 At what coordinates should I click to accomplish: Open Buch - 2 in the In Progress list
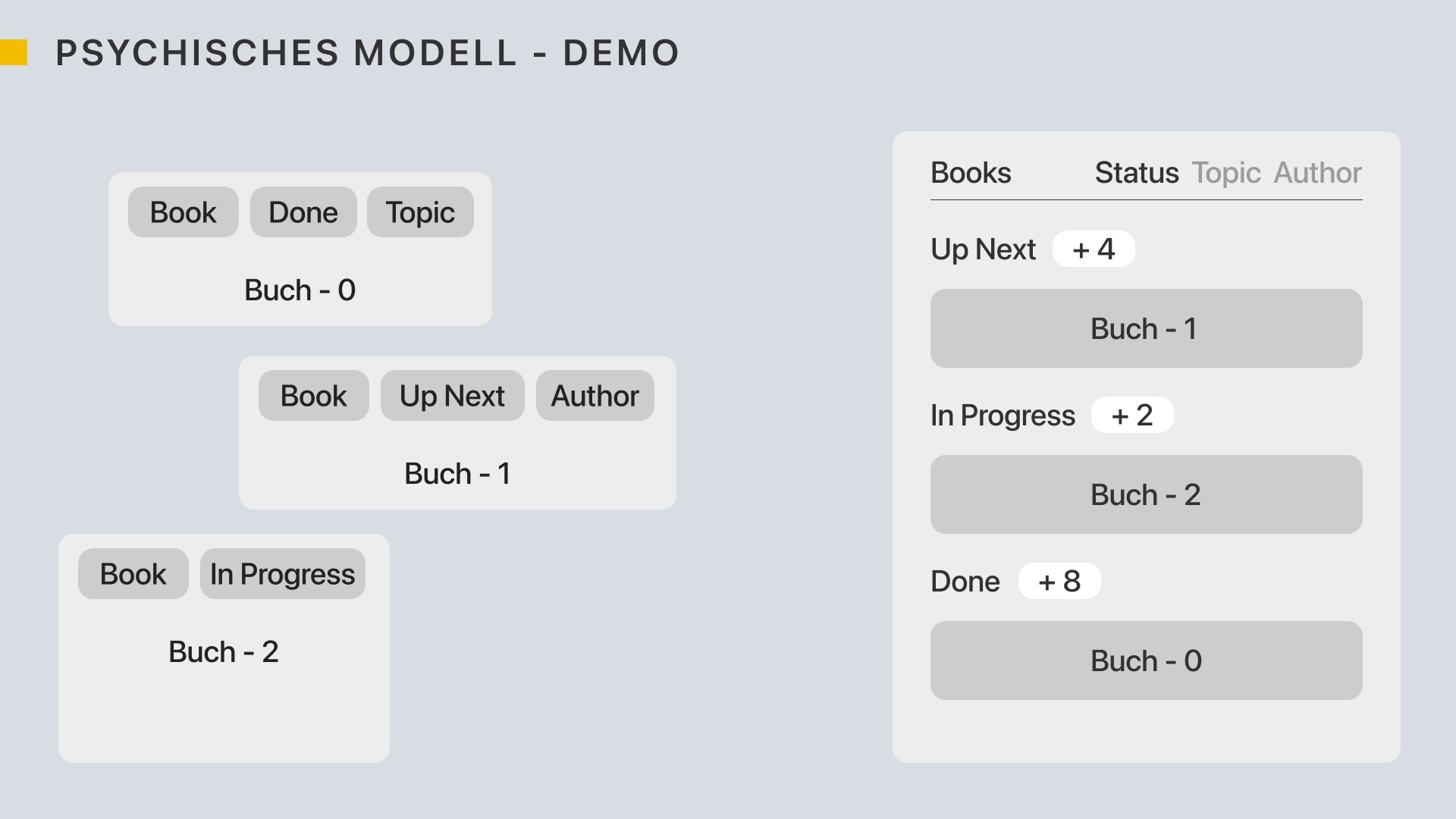(x=1146, y=494)
